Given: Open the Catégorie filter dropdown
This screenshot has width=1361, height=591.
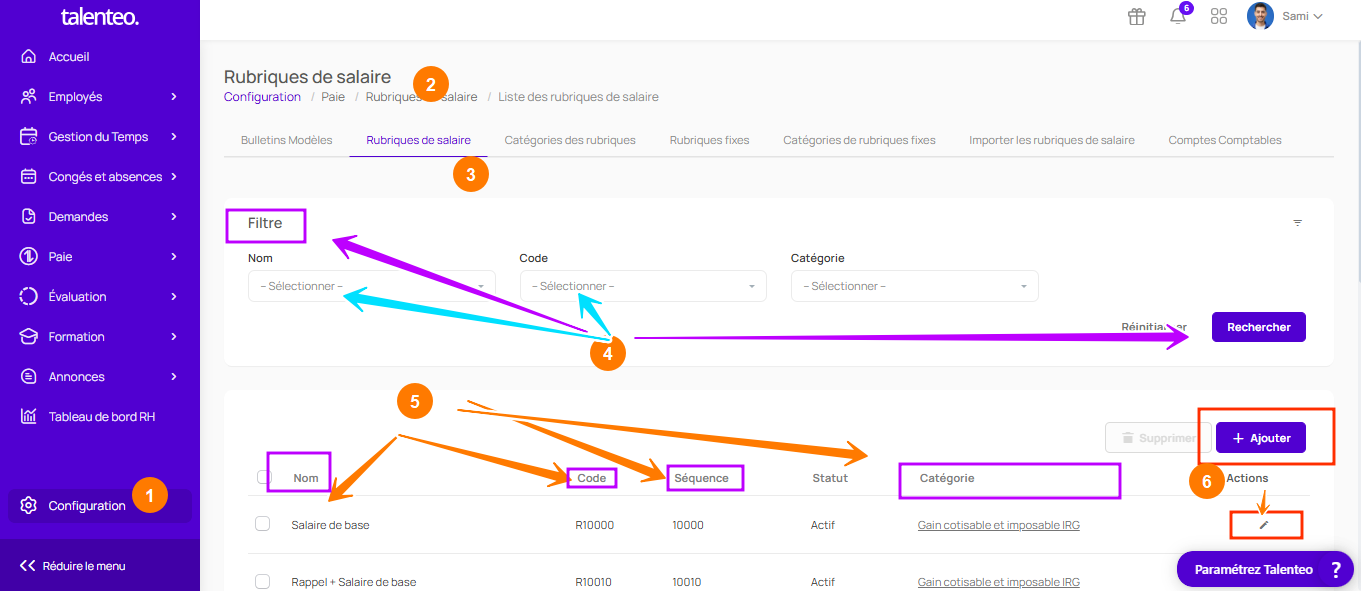Looking at the screenshot, I should point(914,286).
